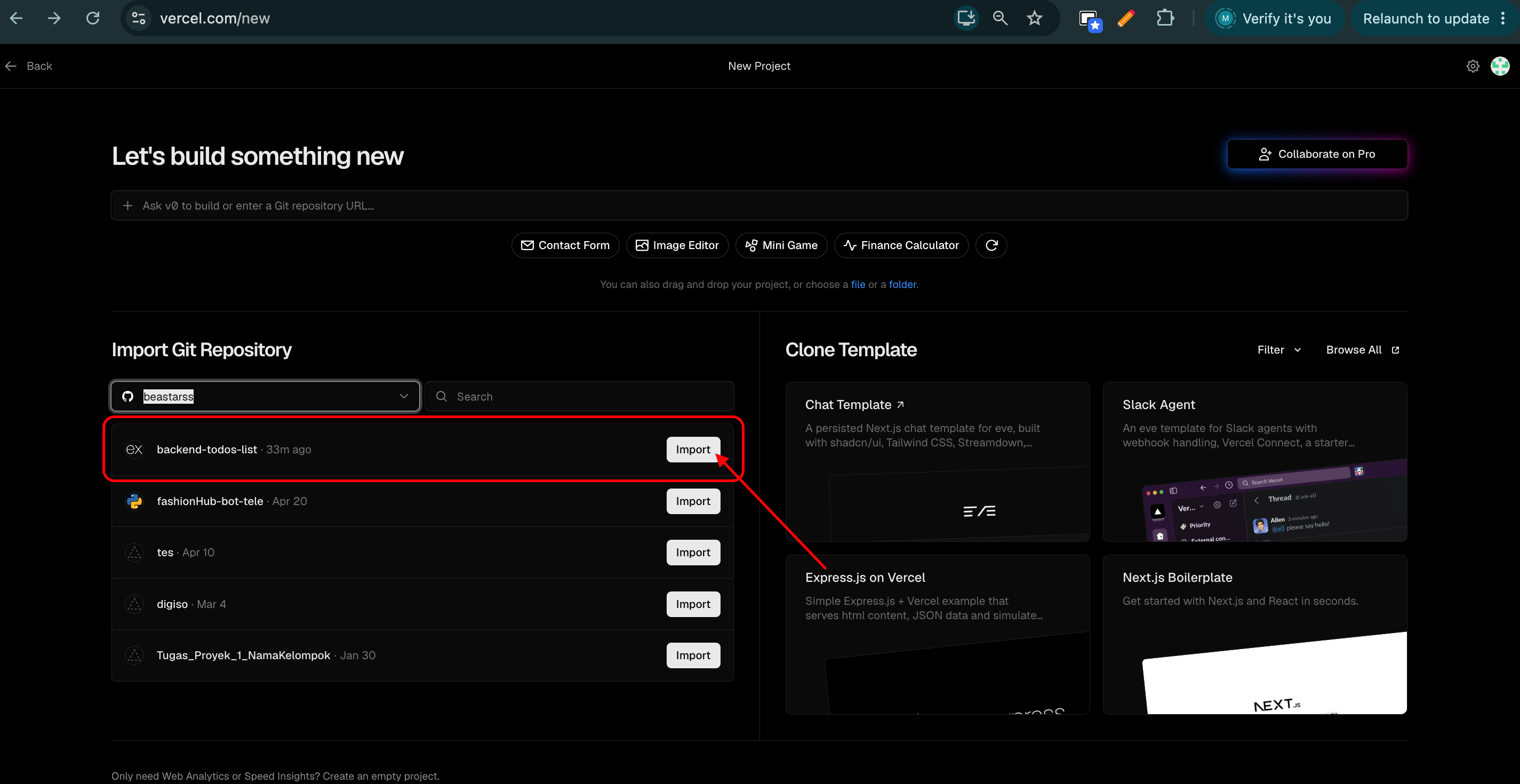Click the Python icon for fashionHub-bot-tele
Screen dimensions: 1520x784
pyautogui.click(x=134, y=501)
